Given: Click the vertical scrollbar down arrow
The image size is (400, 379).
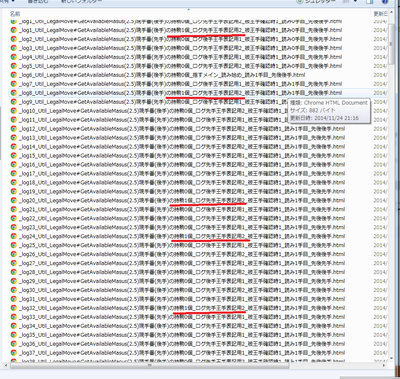Looking at the screenshot, I should click(391, 359).
